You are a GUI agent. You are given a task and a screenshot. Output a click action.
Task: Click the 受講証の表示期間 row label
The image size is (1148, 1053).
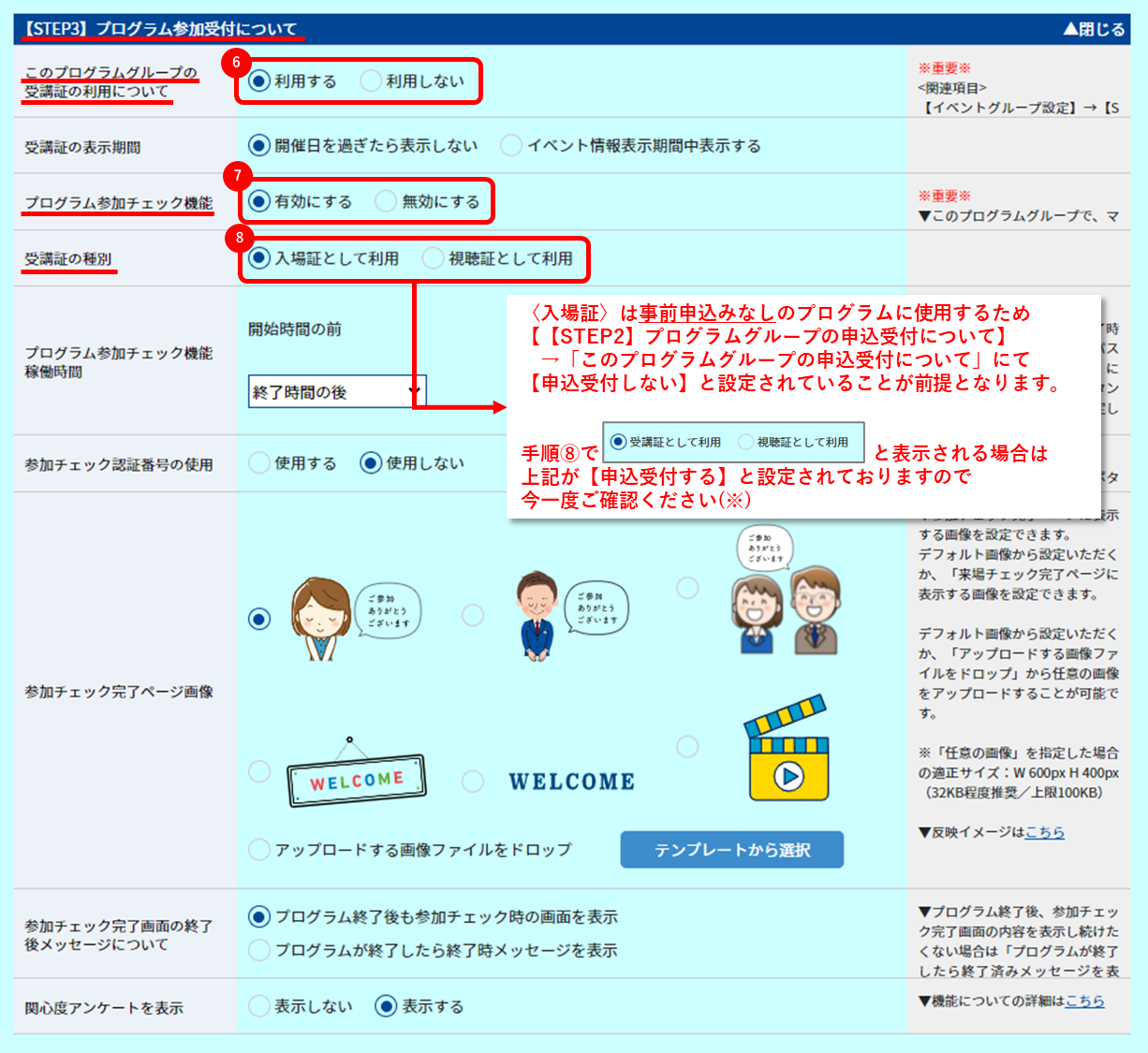[x=82, y=147]
